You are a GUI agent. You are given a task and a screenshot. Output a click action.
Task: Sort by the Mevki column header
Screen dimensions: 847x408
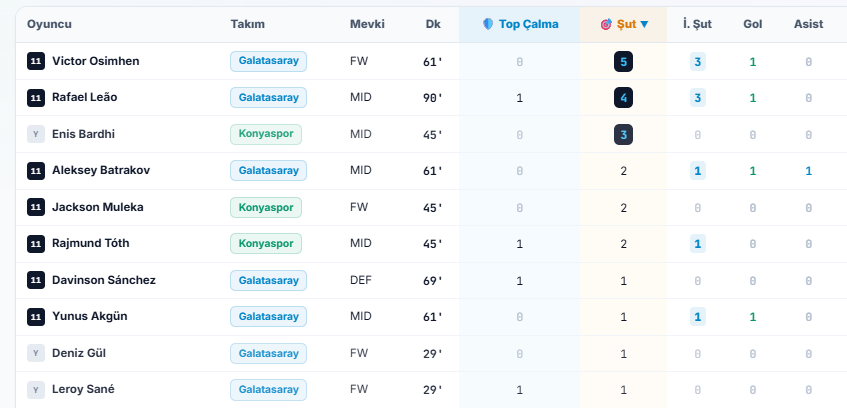point(367,24)
